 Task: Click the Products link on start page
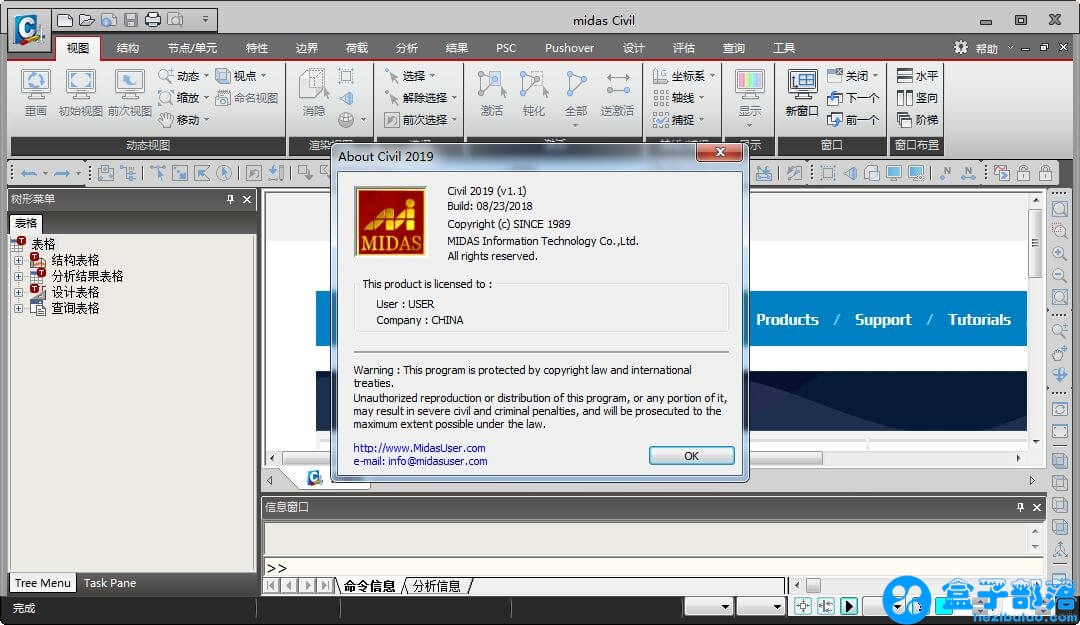pos(787,320)
